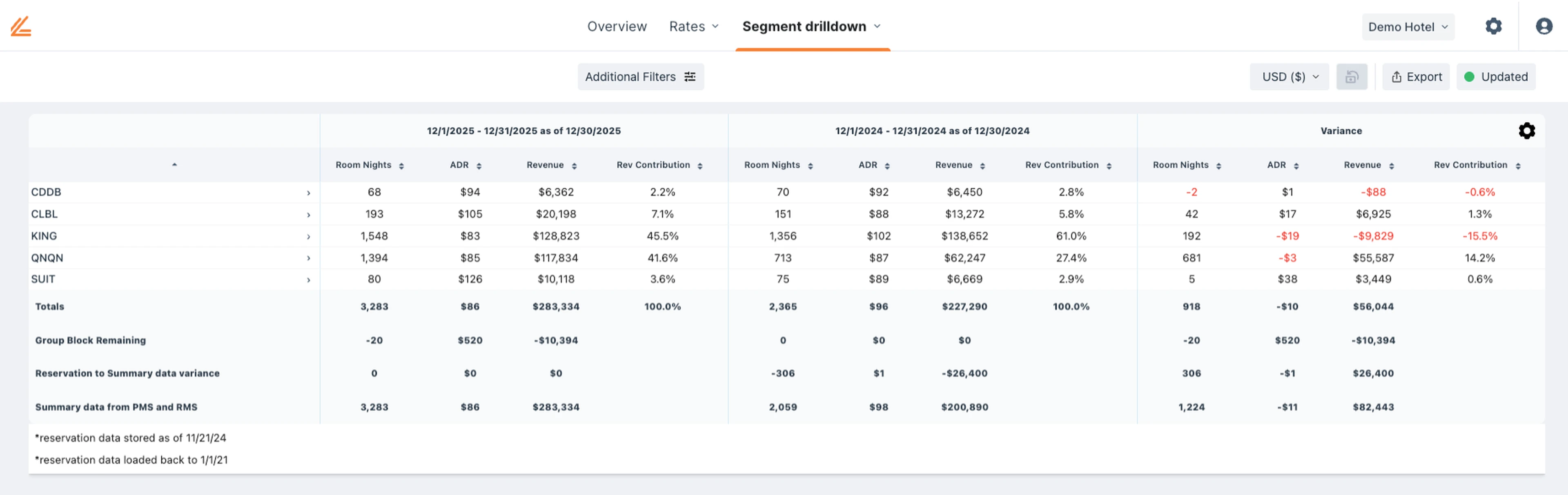Click the KING revenue value $128,823
This screenshot has height=495, width=1568.
tap(555, 236)
